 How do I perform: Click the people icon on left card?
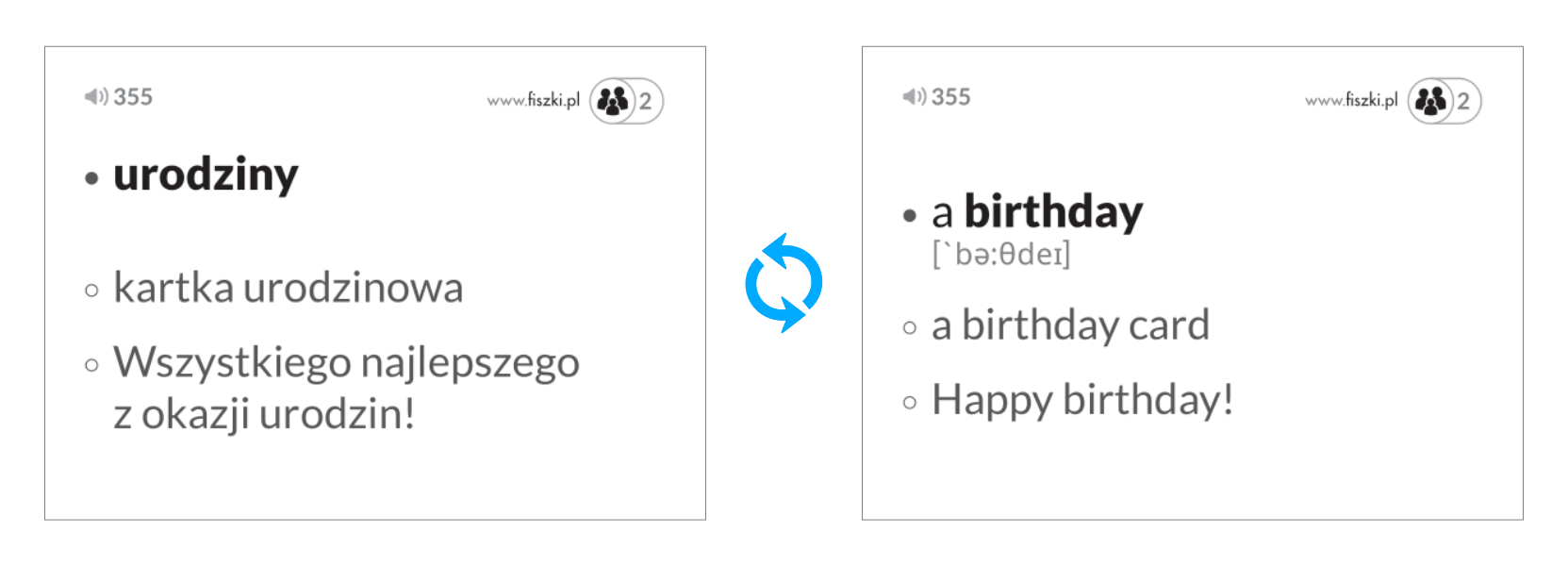(x=613, y=100)
